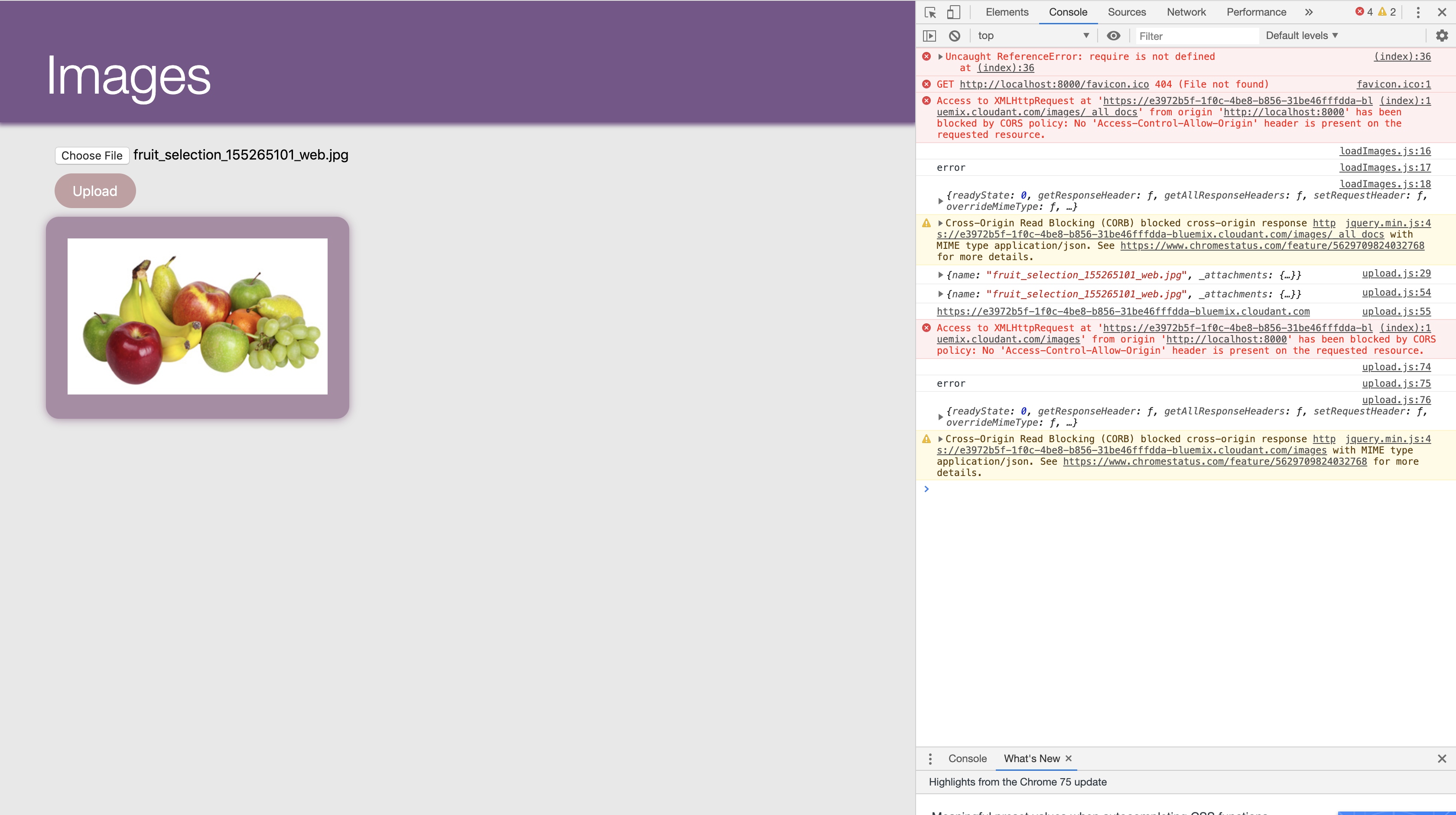This screenshot has width=1456, height=815.
Task: Show the console sidebar panel icon
Action: (930, 36)
